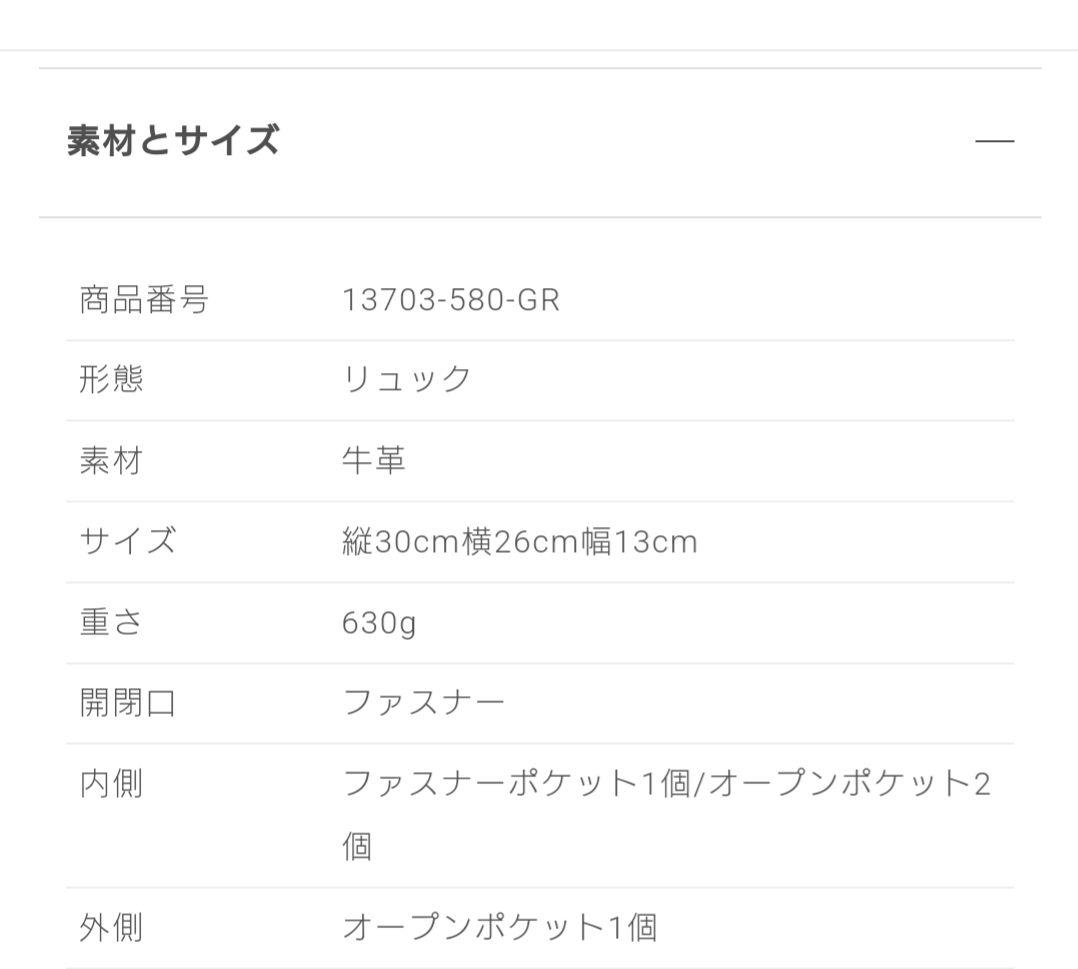Click the 形態 row label
Viewport: 1078px width, 969px height.
point(111,380)
